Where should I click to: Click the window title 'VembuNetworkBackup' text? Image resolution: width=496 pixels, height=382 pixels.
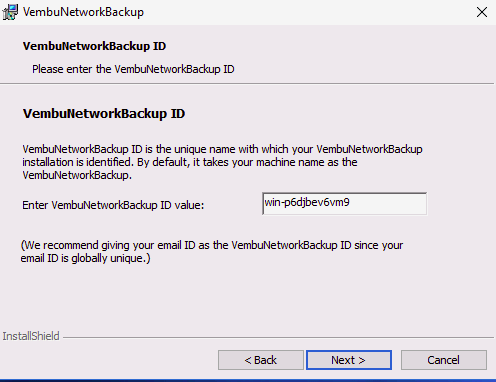point(83,12)
